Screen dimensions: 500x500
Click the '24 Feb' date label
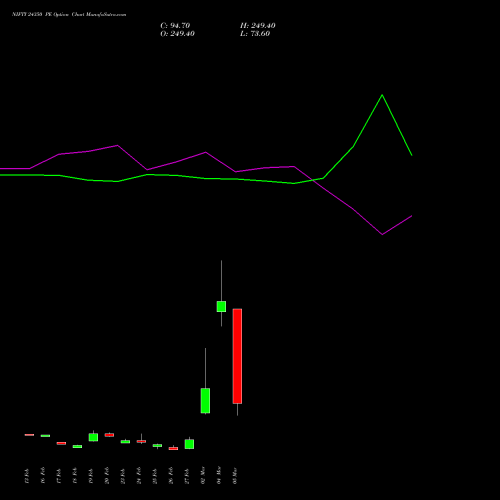tap(139, 476)
